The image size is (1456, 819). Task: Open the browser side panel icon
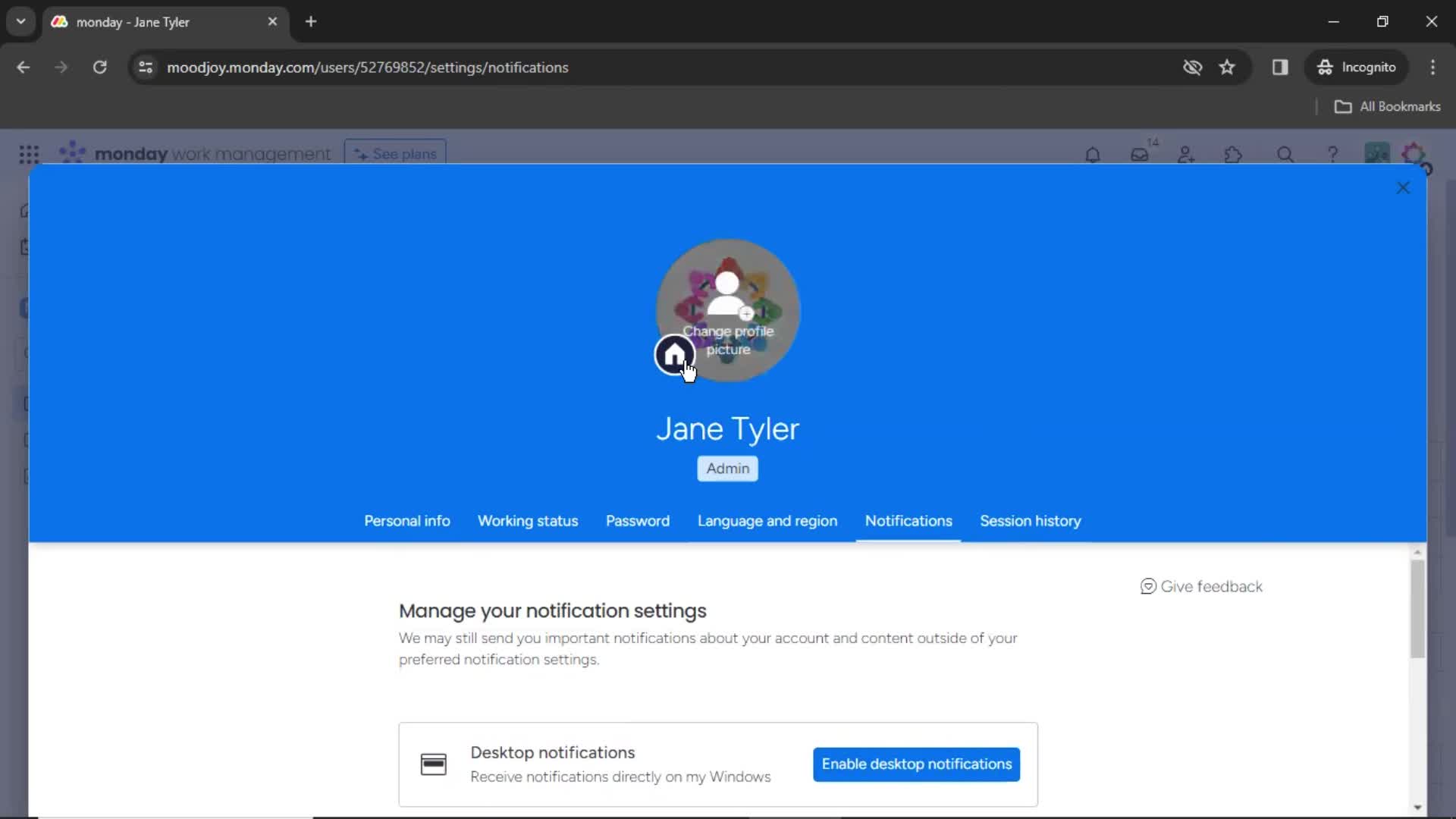pos(1280,67)
